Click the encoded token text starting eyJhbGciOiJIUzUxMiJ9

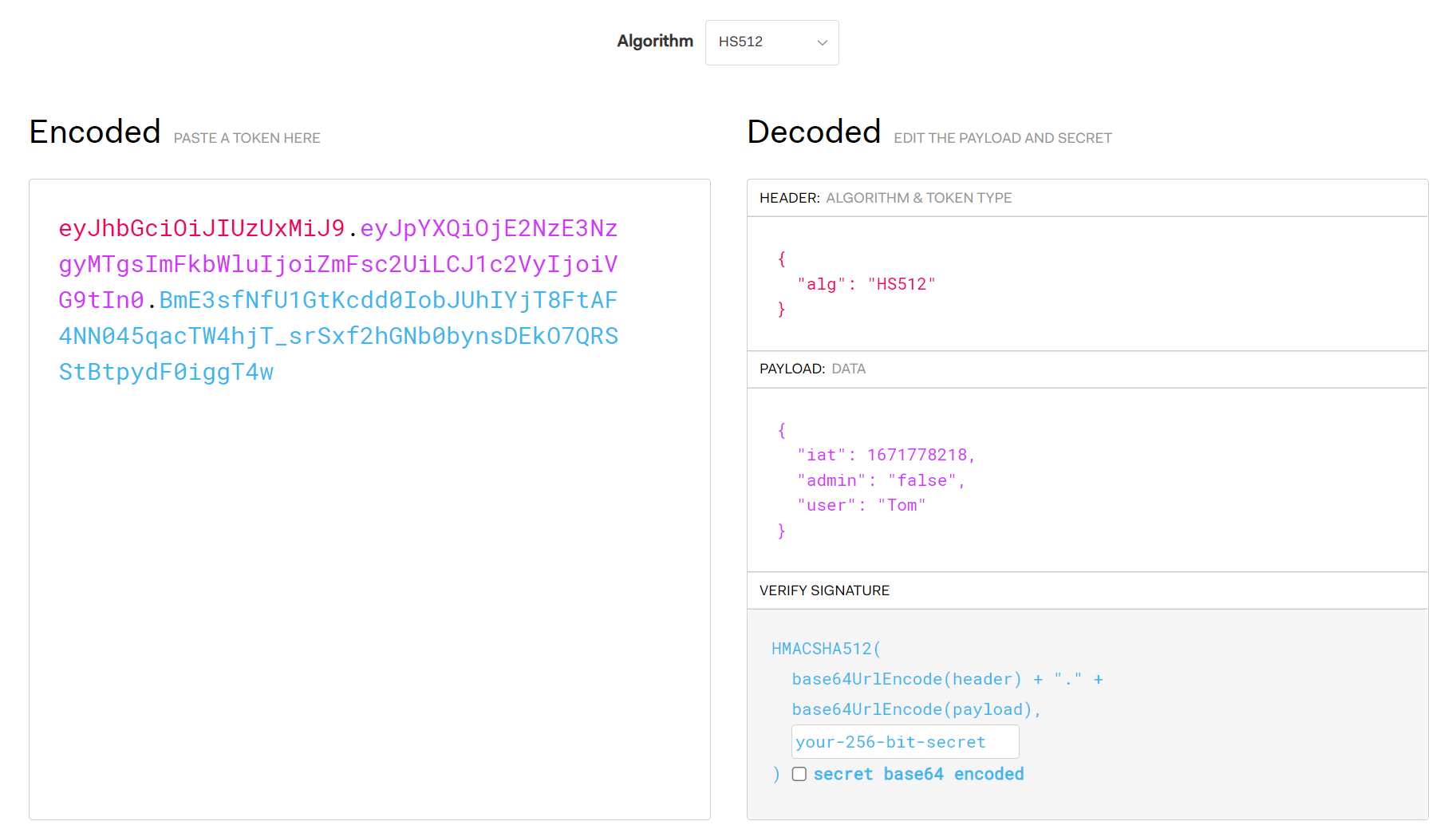[x=338, y=300]
